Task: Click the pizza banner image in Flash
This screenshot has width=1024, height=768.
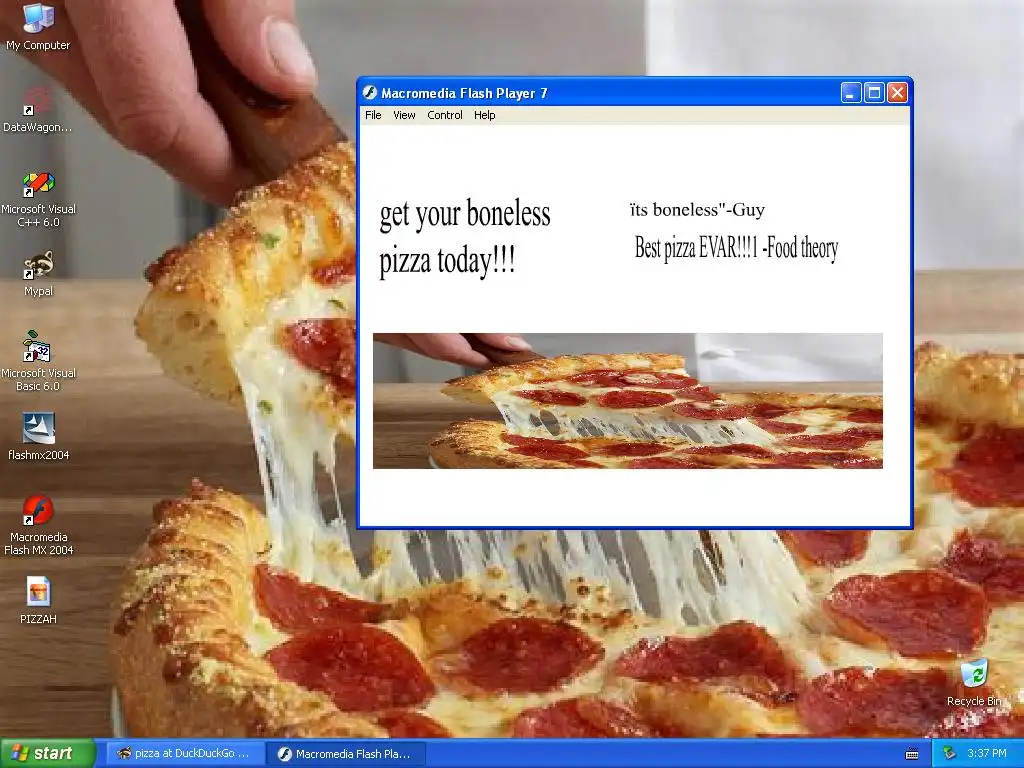Action: pyautogui.click(x=628, y=400)
